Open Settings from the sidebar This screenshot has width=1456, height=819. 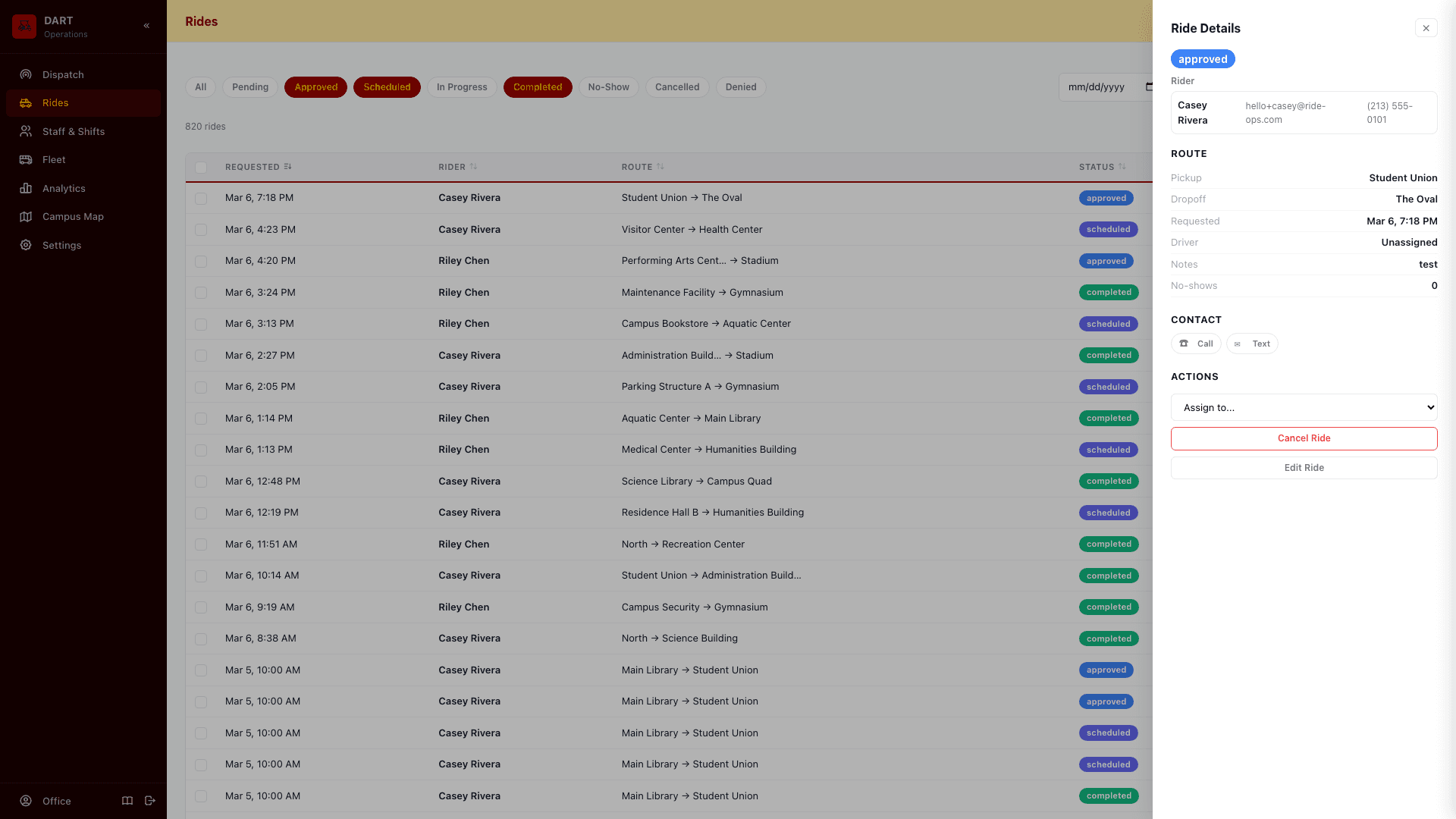tap(61, 245)
